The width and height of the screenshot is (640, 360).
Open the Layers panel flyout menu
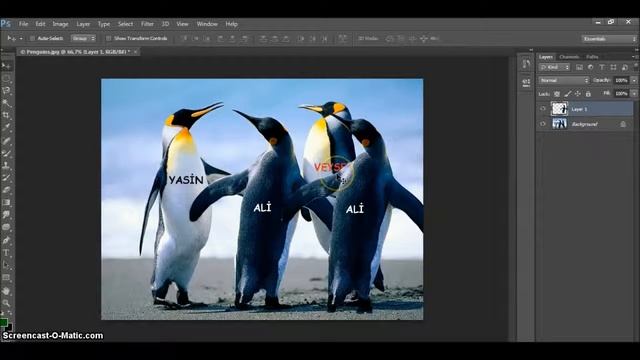point(635,57)
